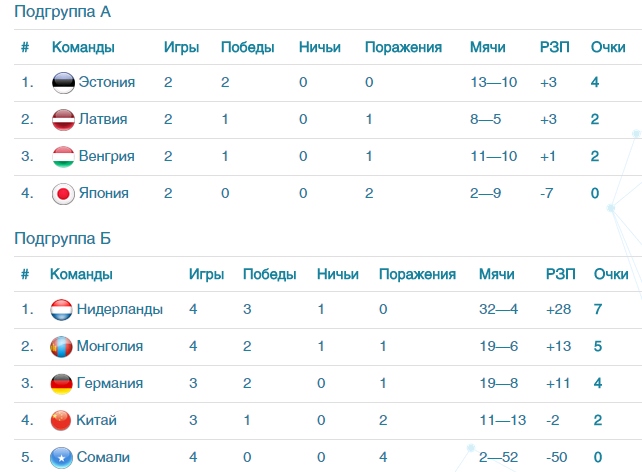Open the Венгрия team link
This screenshot has height=472, width=642.
[106, 156]
